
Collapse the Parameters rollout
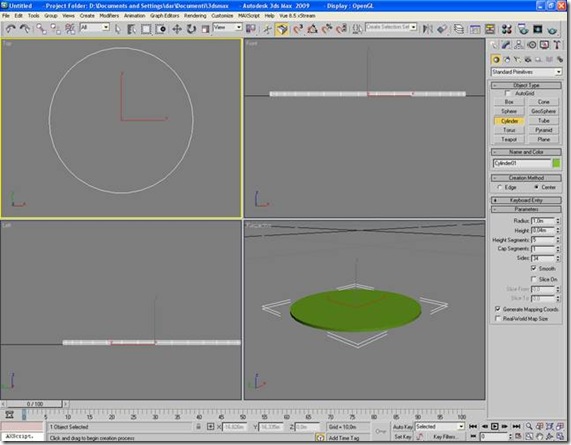526,209
